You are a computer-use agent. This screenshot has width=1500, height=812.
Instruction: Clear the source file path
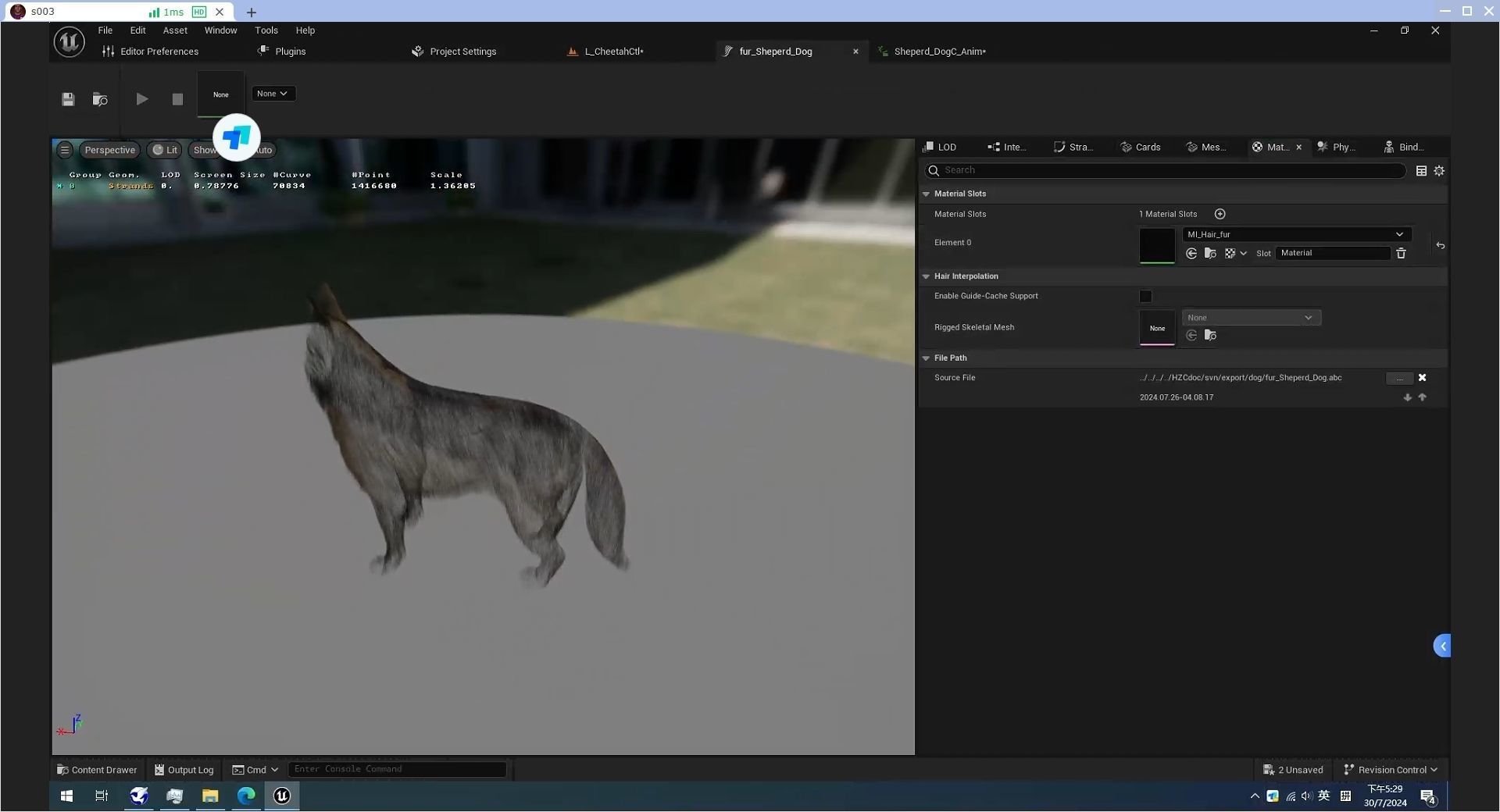[x=1422, y=378]
